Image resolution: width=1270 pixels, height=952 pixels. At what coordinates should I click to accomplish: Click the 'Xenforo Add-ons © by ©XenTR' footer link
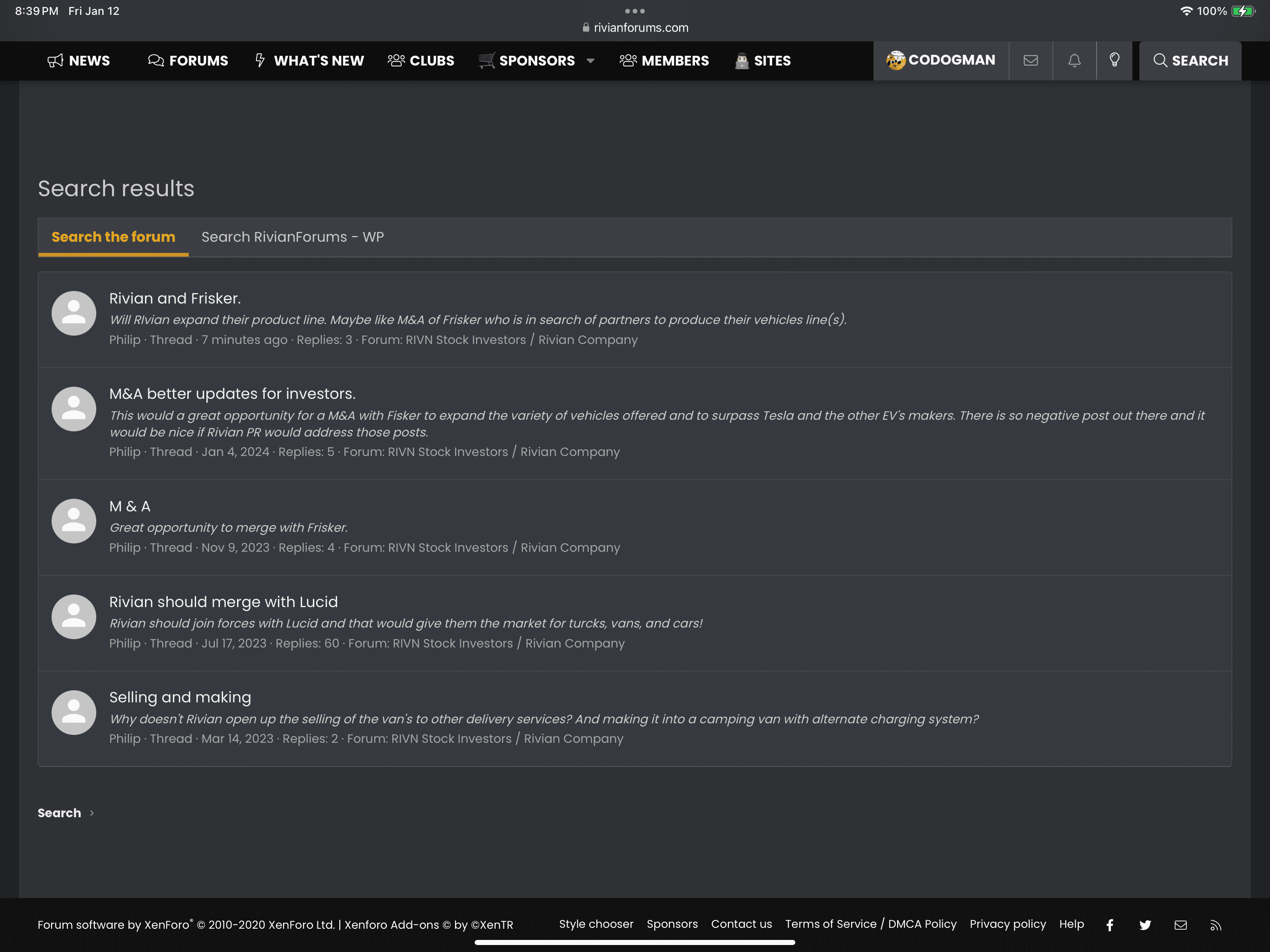tap(429, 925)
